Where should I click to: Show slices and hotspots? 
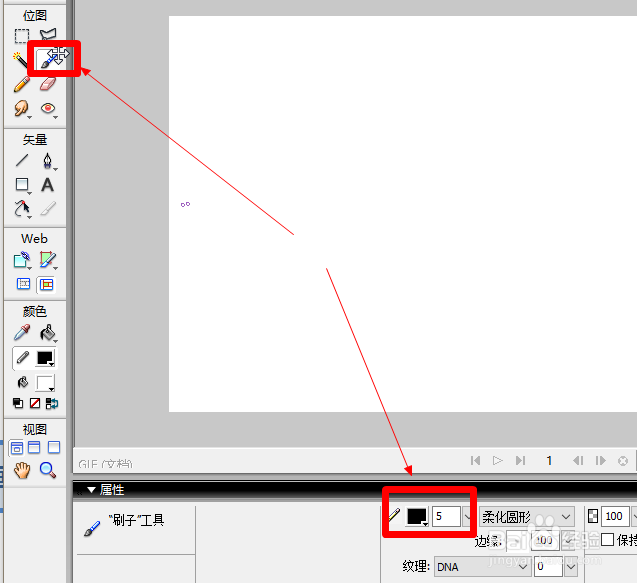tap(46, 284)
